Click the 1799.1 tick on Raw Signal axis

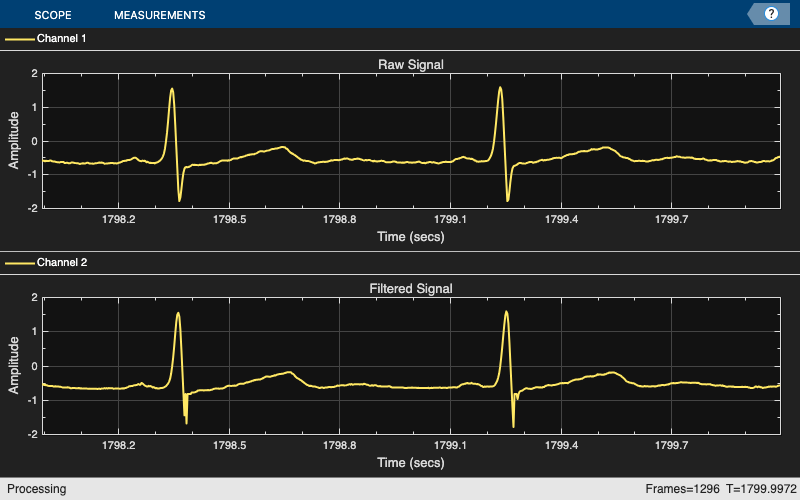pyautogui.click(x=450, y=219)
